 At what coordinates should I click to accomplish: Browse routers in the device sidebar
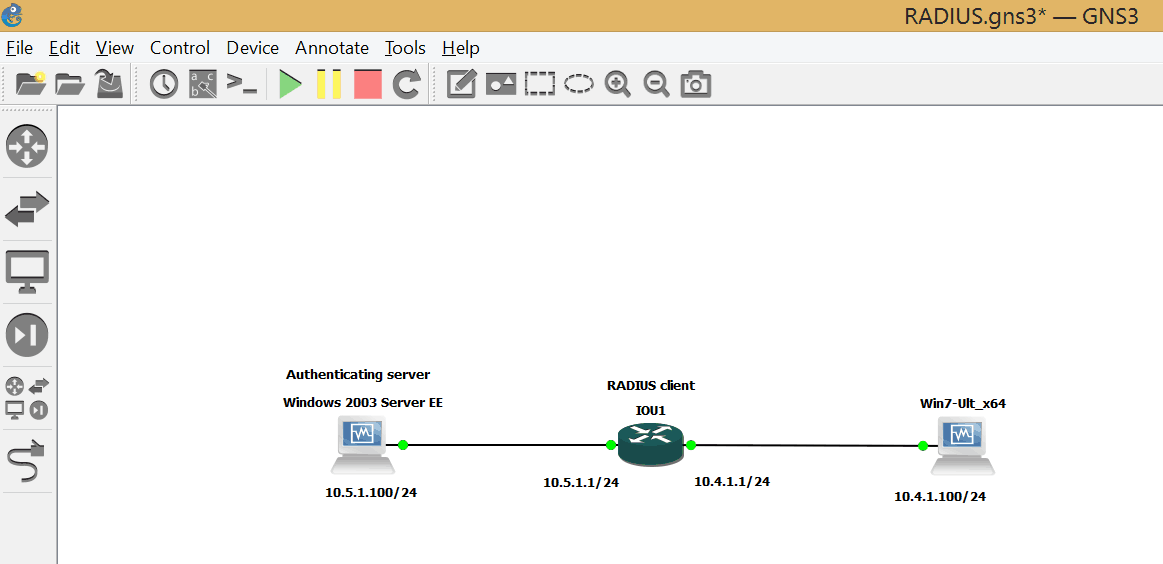click(27, 146)
